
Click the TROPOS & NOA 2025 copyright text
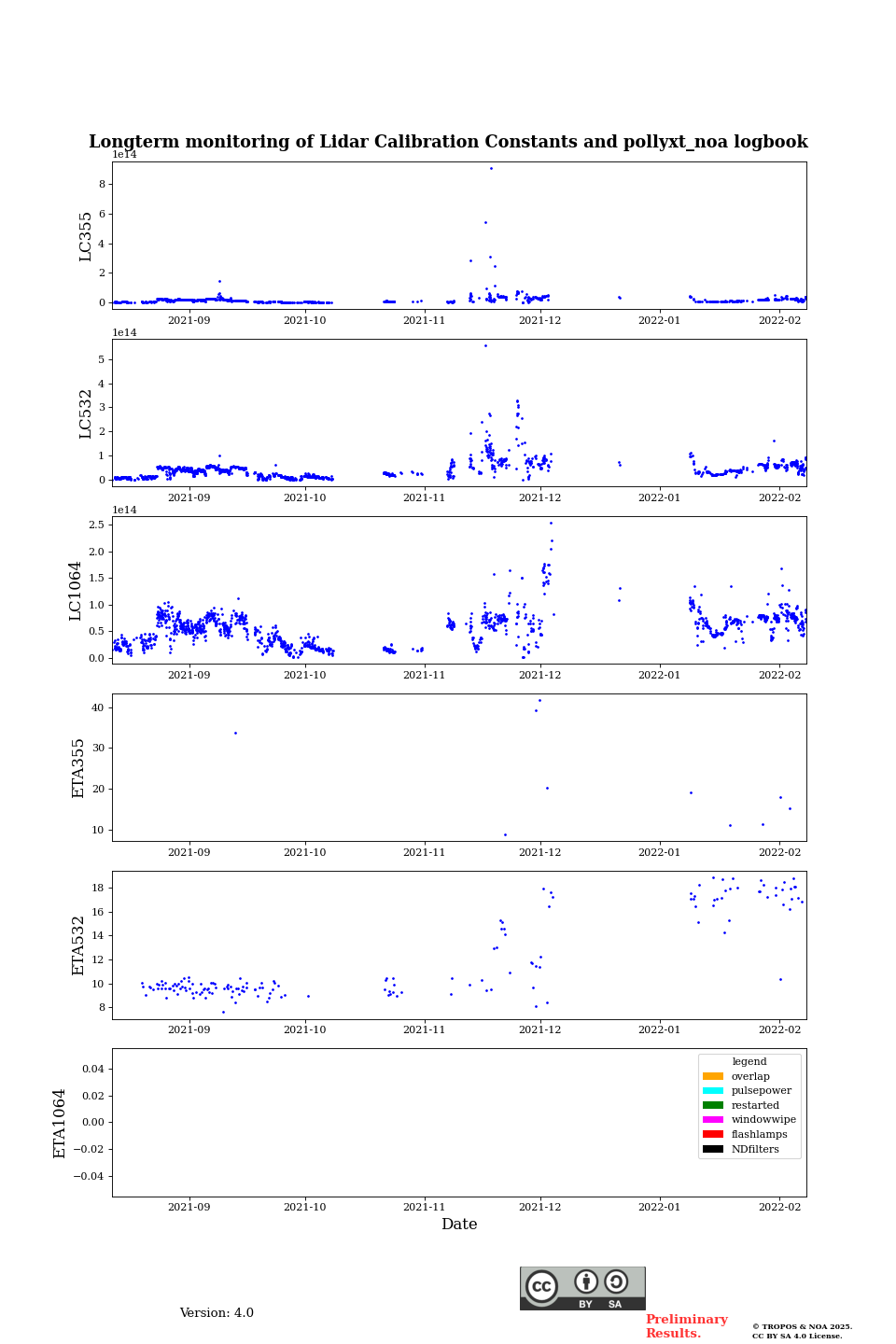[x=803, y=1326]
